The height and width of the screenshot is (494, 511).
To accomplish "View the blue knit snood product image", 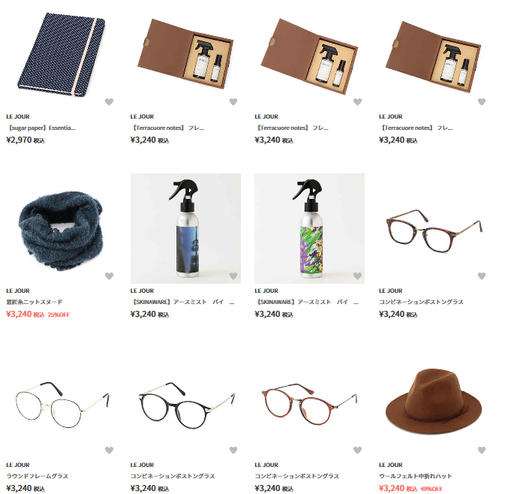I will (x=61, y=230).
